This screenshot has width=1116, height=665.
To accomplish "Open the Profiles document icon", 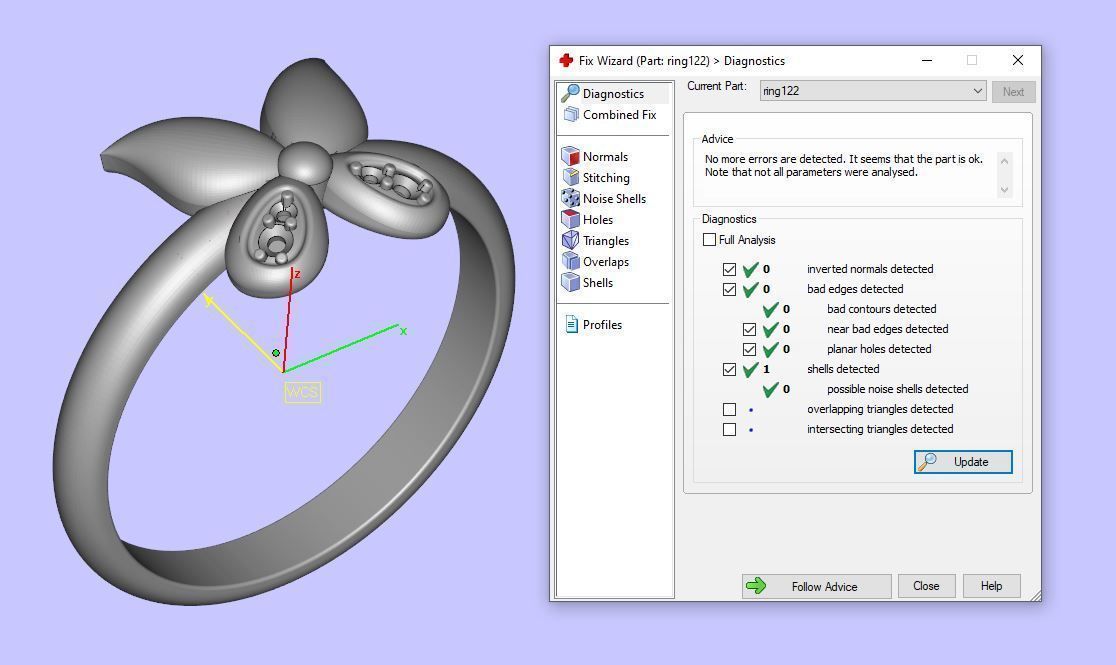I will (571, 325).
